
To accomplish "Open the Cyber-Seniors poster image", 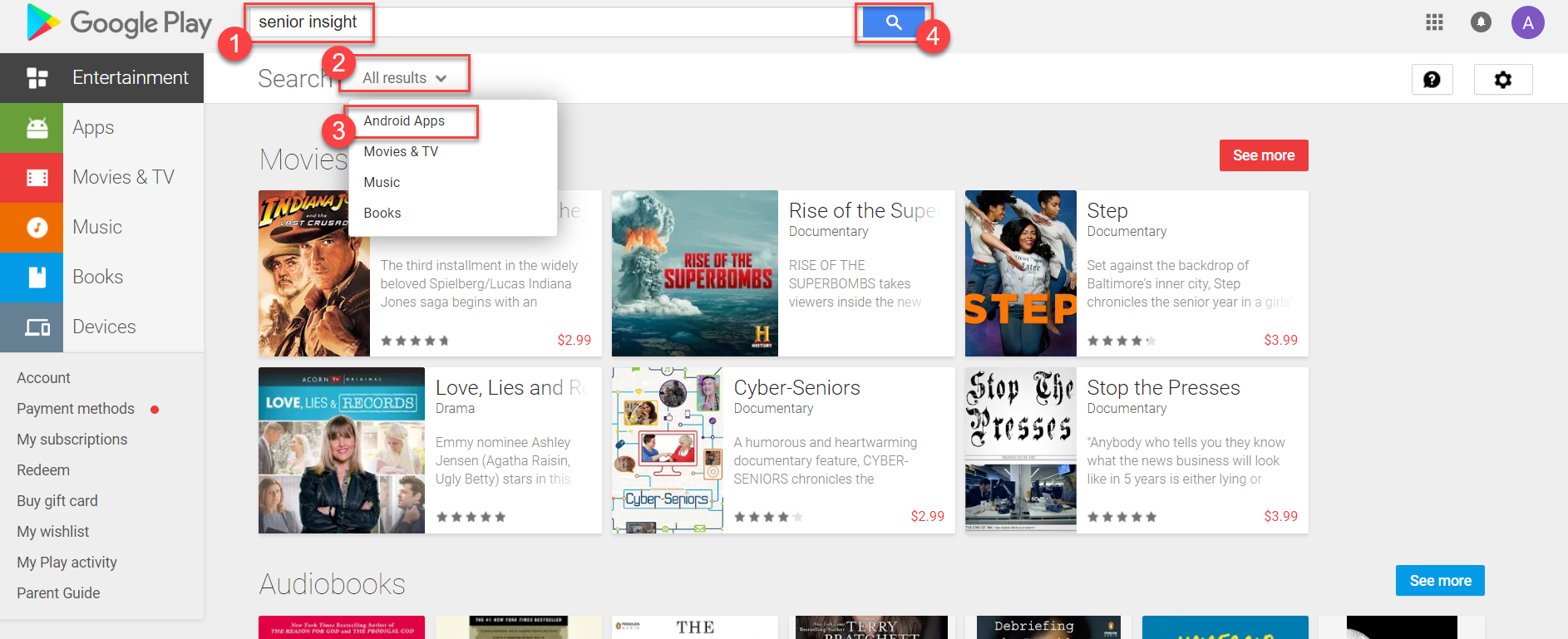I will pyautogui.click(x=668, y=450).
